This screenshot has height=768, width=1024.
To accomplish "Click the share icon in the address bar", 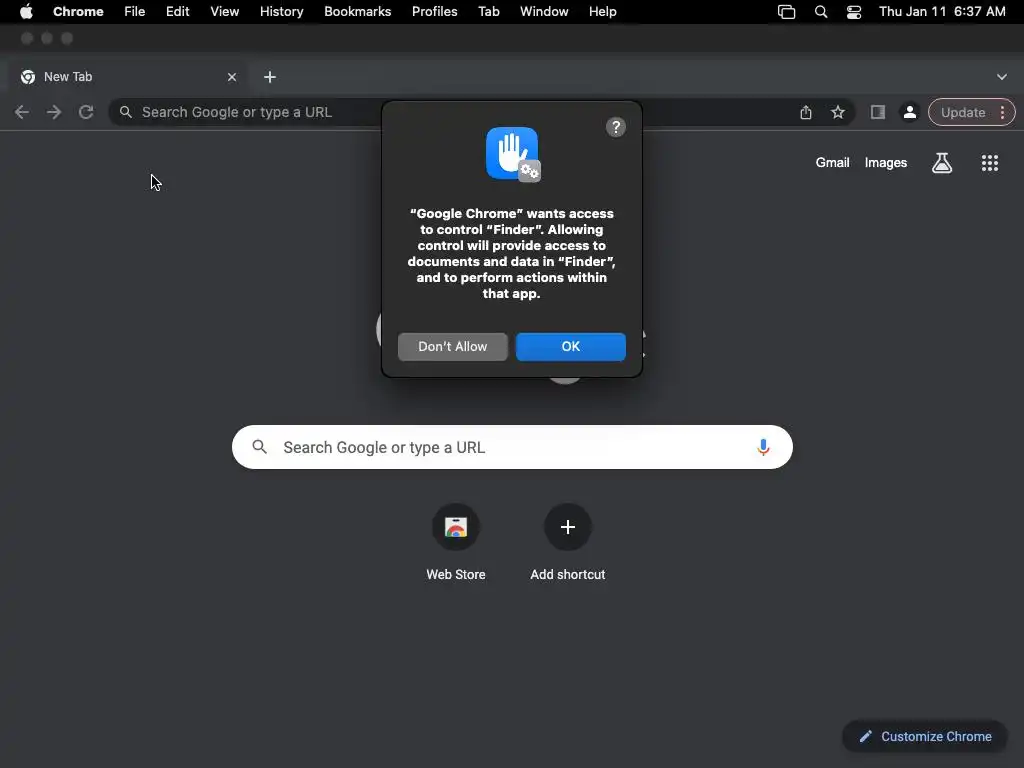I will pos(806,112).
